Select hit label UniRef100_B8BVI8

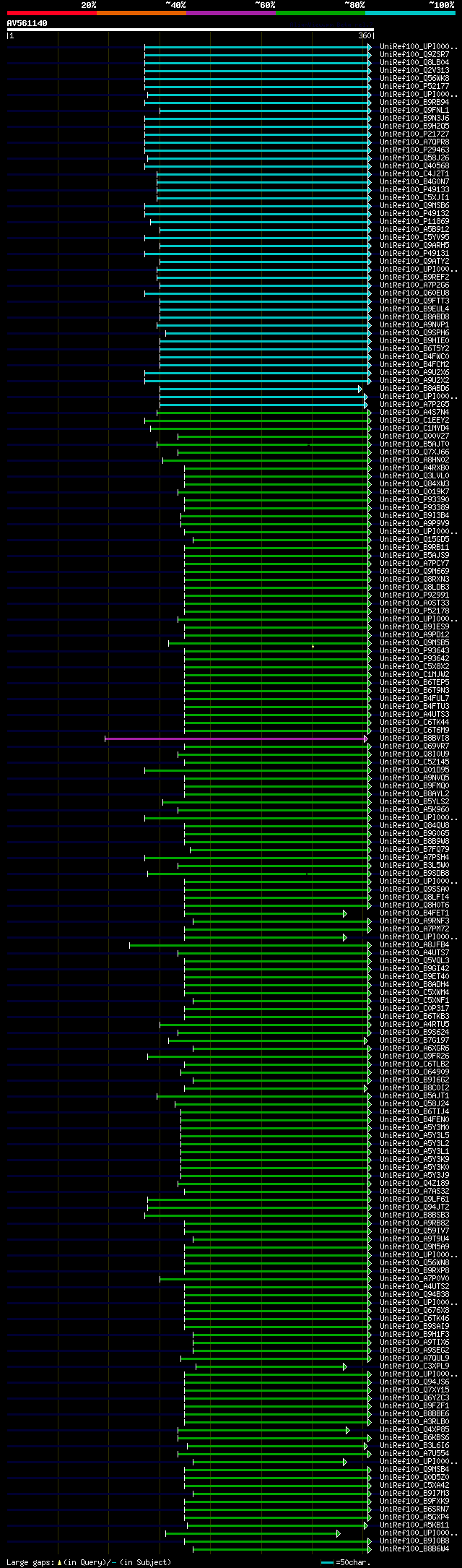pyautogui.click(x=414, y=738)
